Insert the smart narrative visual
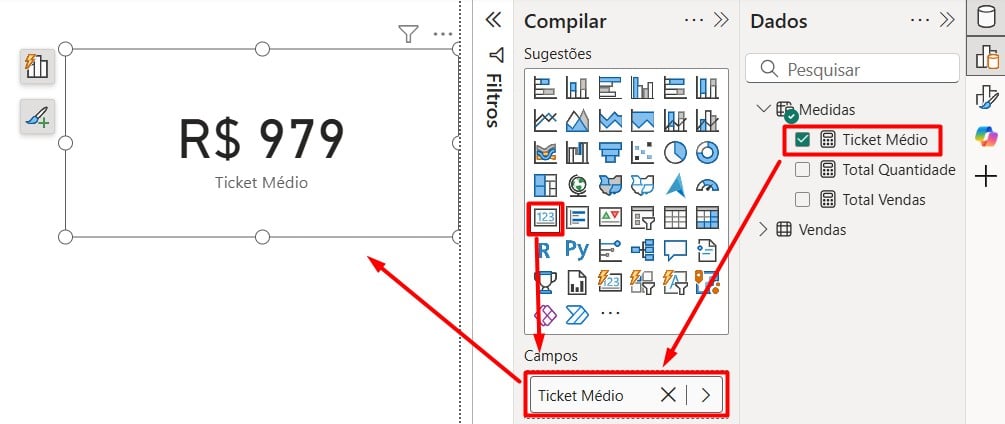The image size is (1005, 424). tap(708, 250)
